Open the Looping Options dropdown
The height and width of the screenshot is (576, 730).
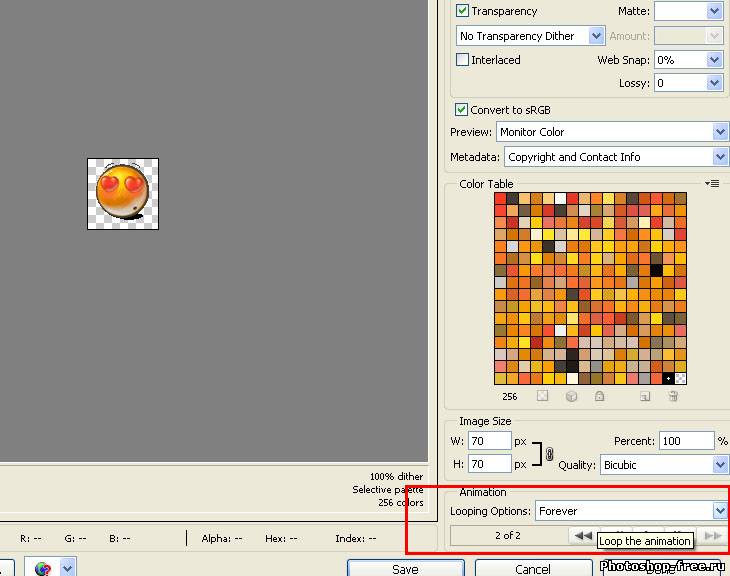click(x=719, y=511)
